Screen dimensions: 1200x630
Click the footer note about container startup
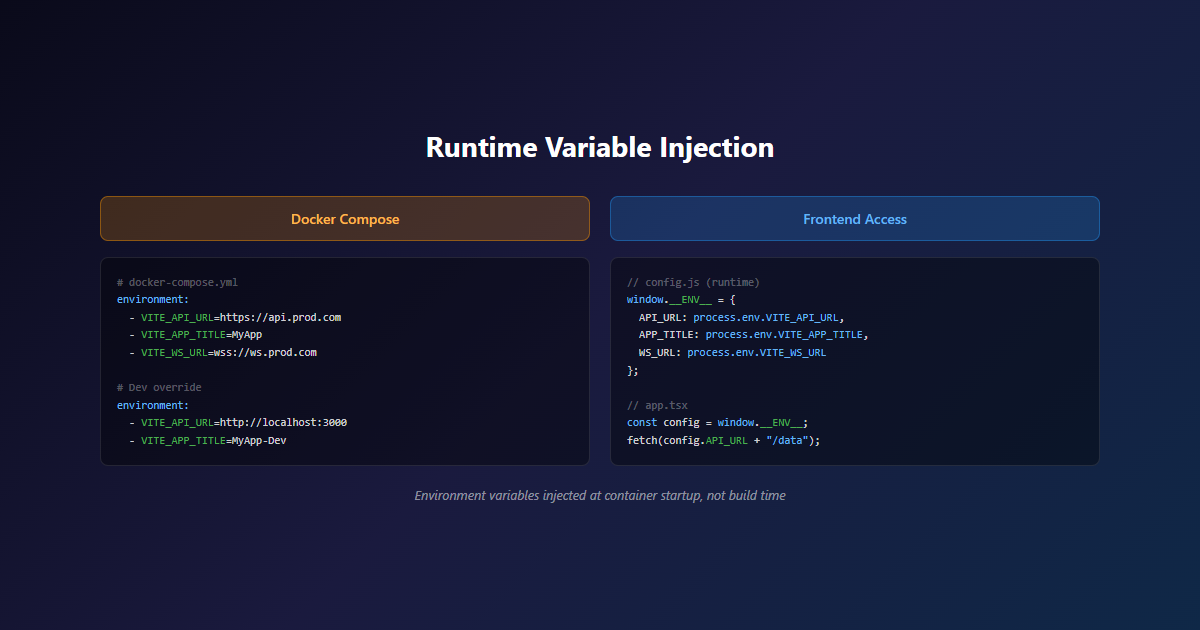[x=600, y=496]
